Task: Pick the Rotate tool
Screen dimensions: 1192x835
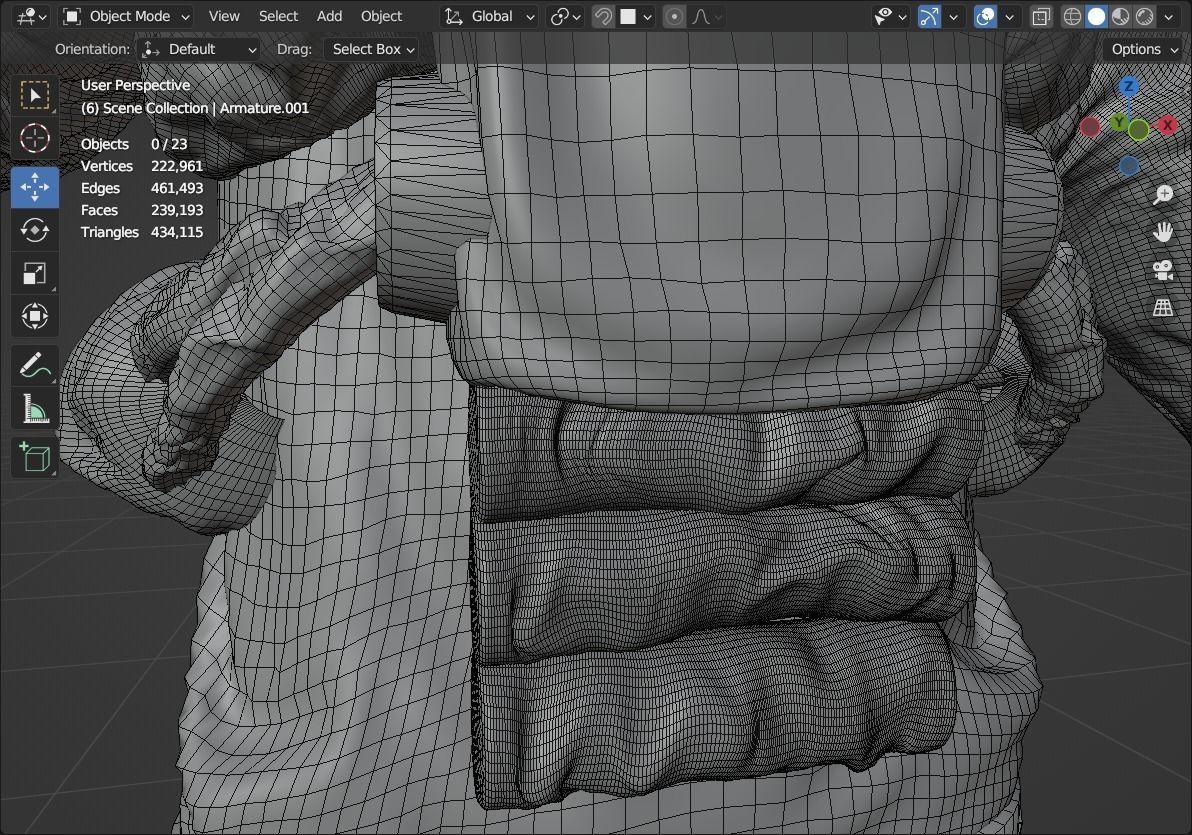Action: (34, 230)
